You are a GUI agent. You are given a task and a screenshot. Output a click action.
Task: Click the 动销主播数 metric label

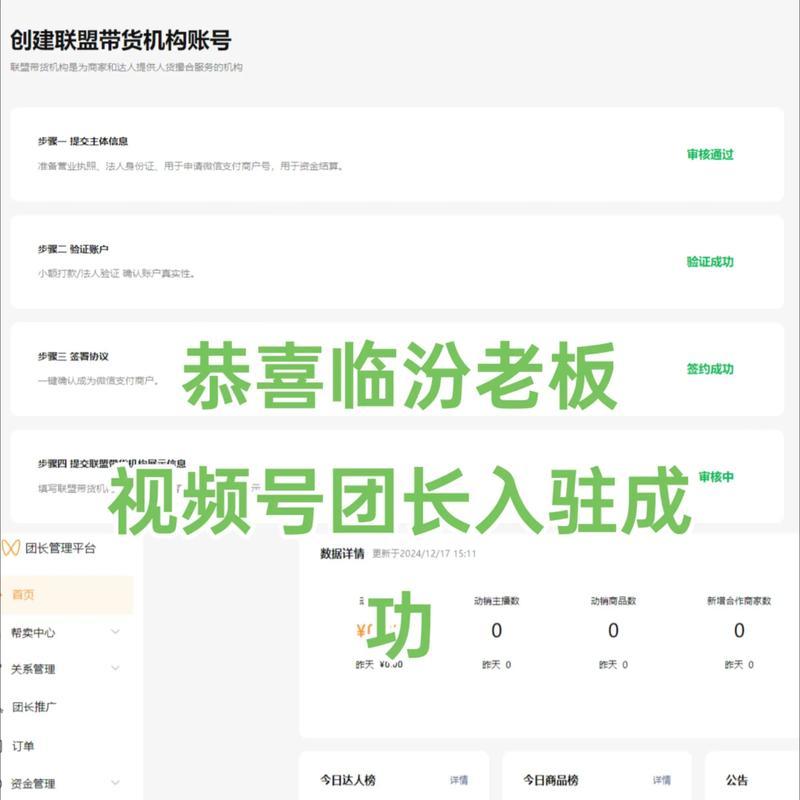[496, 601]
